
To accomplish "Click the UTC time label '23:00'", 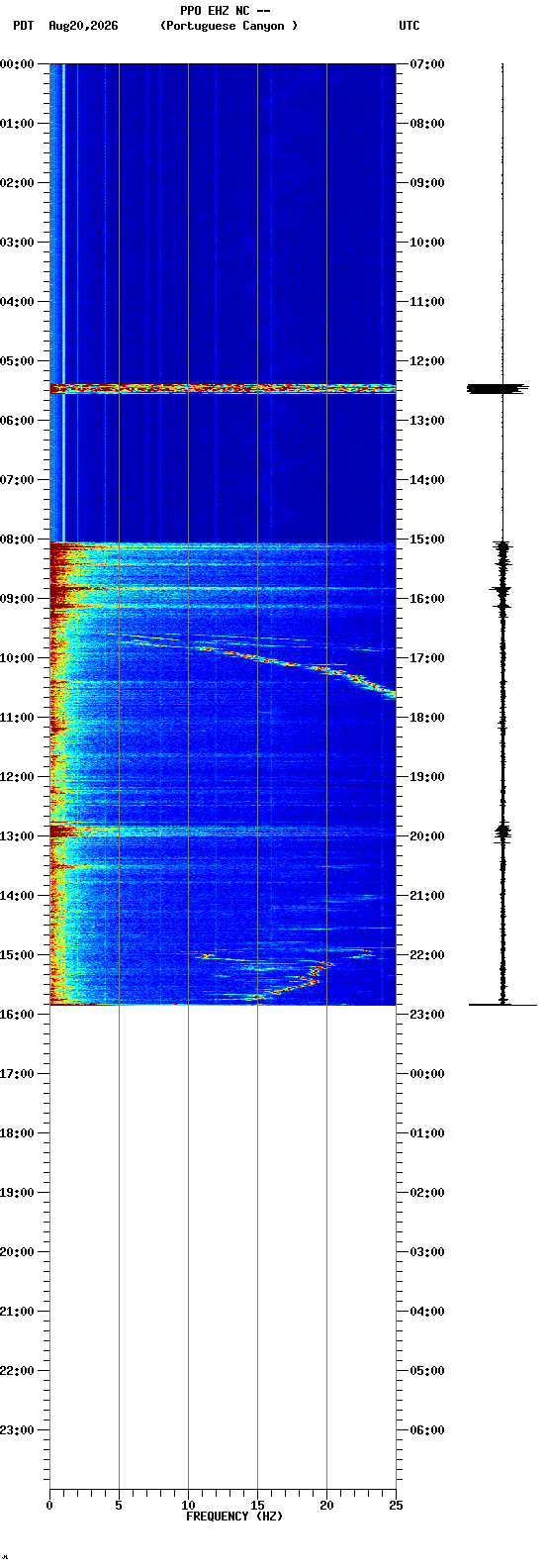I will click(427, 1015).
